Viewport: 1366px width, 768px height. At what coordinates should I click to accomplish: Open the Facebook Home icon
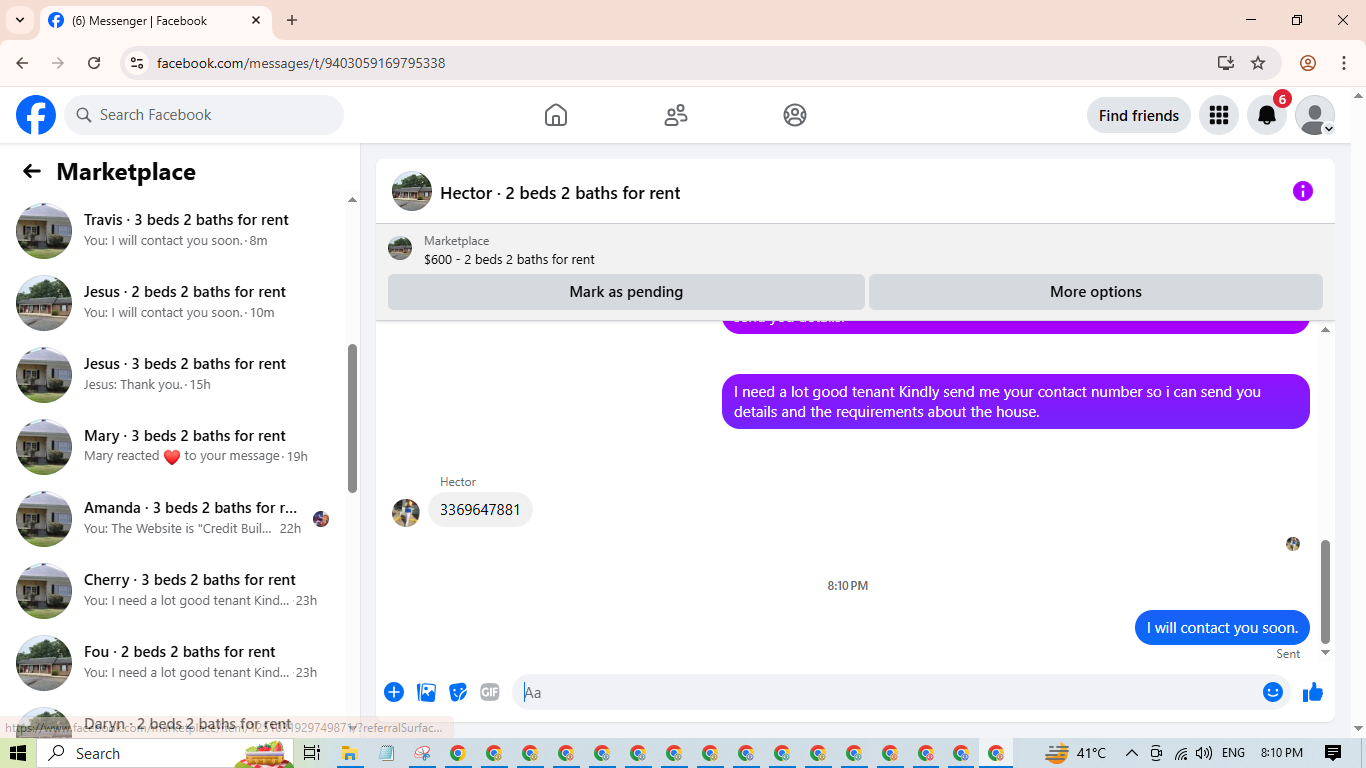click(x=556, y=115)
